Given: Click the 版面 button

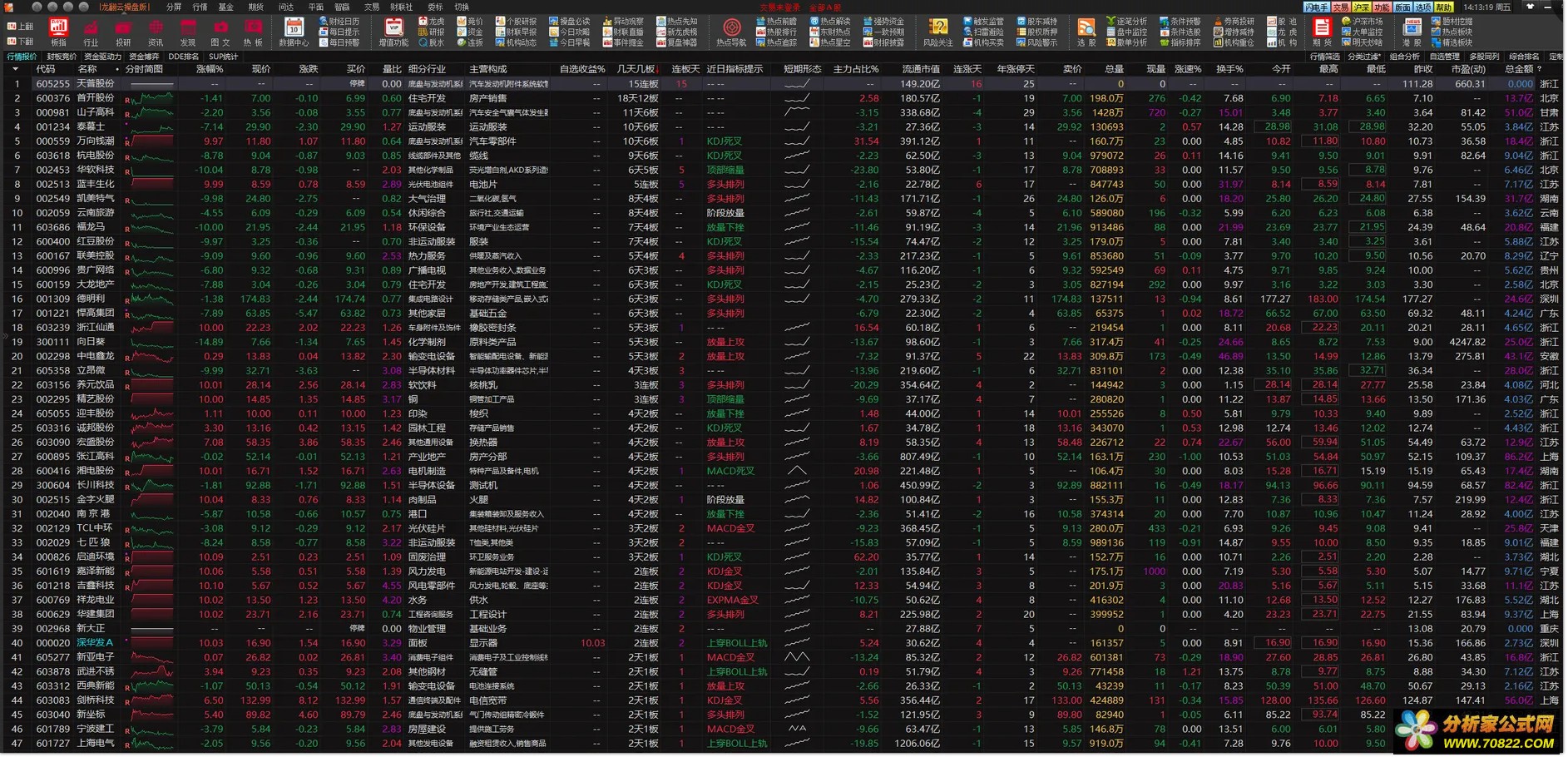Looking at the screenshot, I should [1402, 7].
